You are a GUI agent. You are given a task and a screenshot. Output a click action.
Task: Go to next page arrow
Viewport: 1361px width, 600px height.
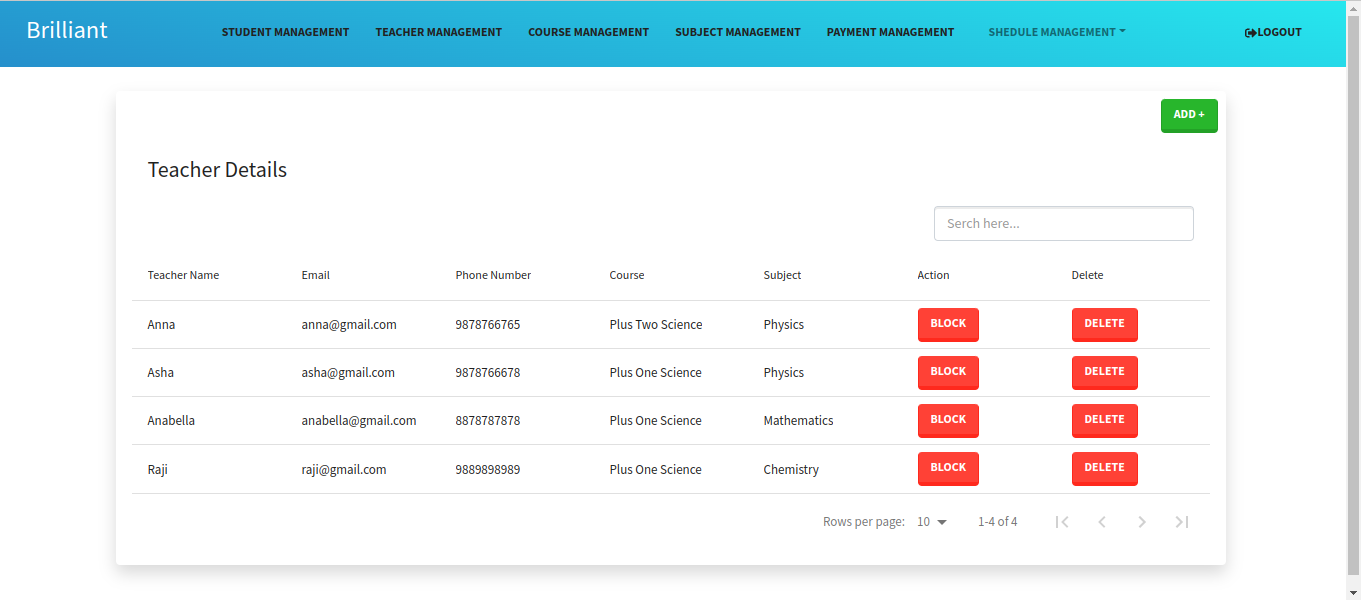pyautogui.click(x=1142, y=522)
